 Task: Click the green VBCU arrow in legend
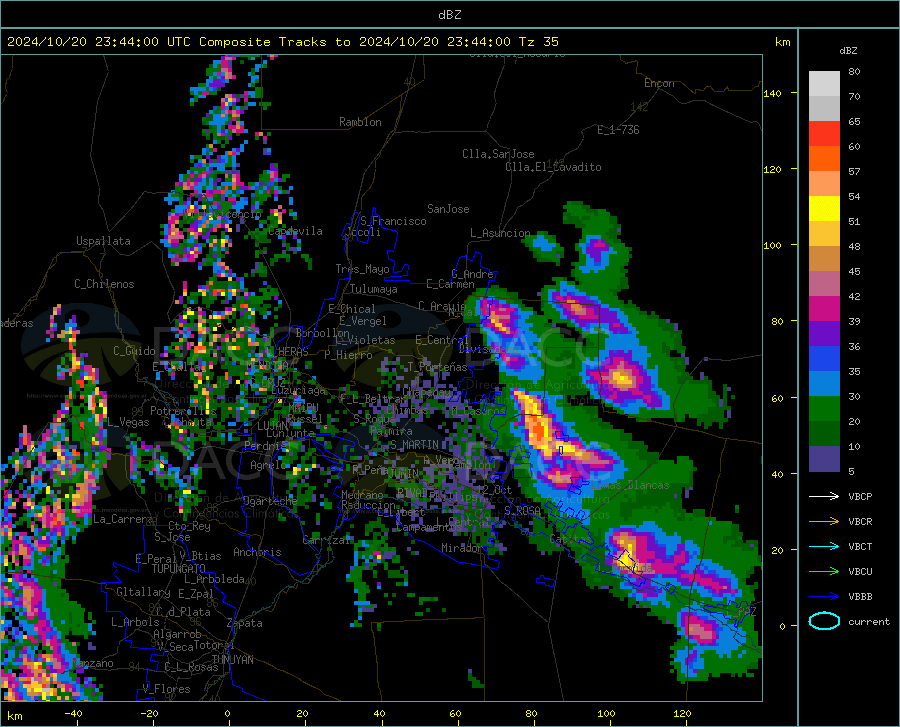coord(824,572)
